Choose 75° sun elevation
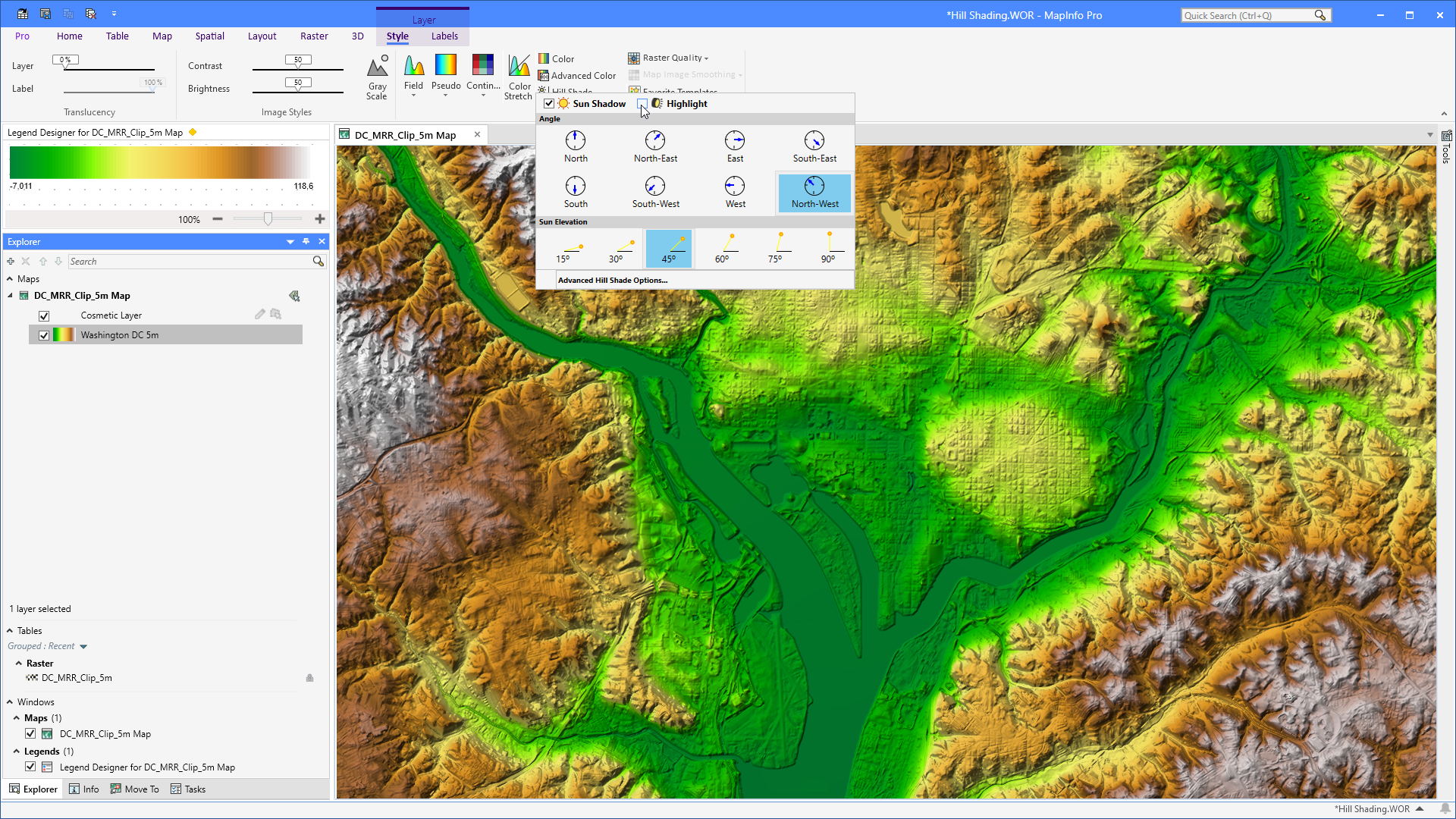 point(775,249)
